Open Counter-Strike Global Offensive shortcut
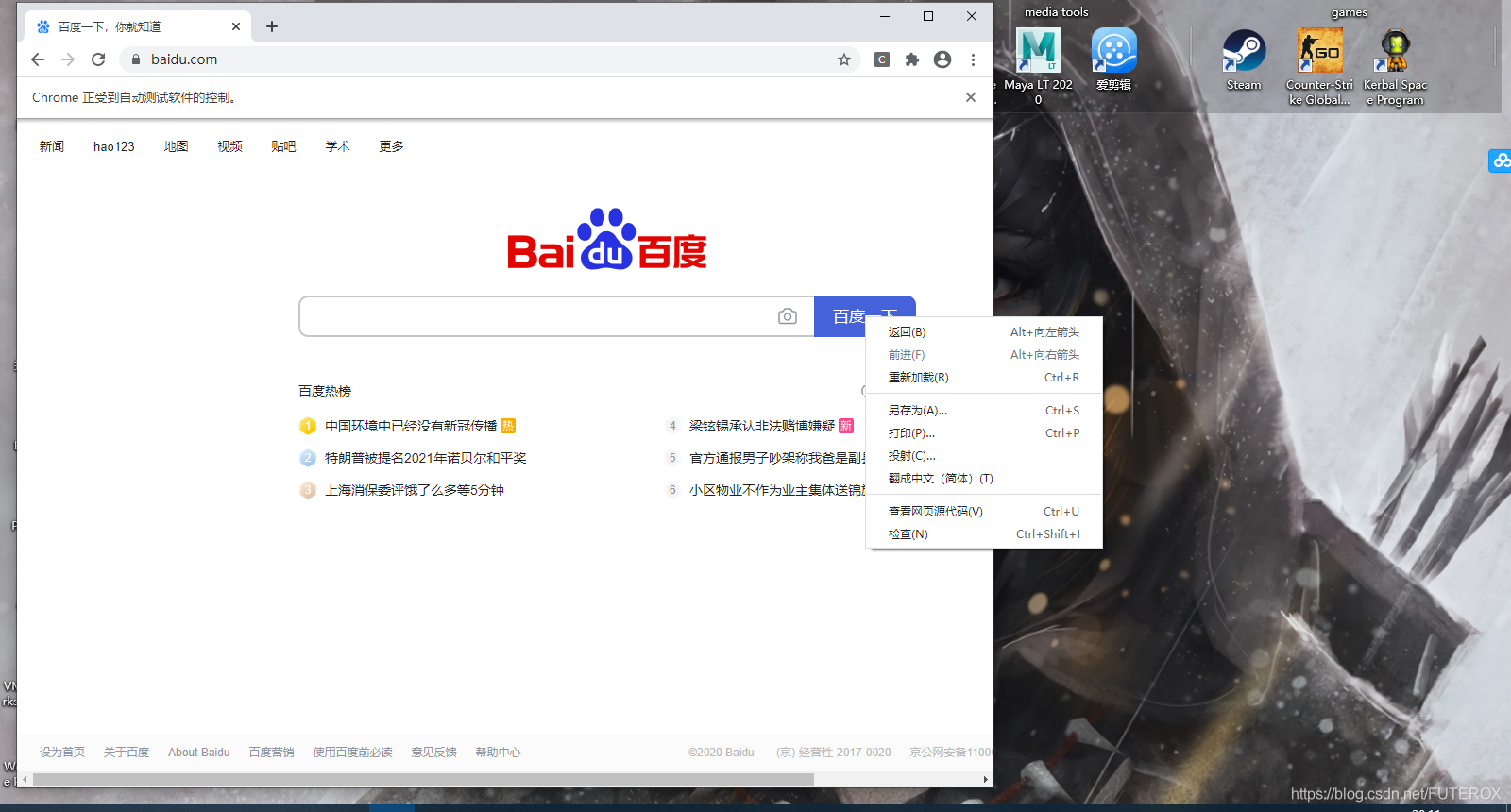The image size is (1511, 812). [1319, 66]
